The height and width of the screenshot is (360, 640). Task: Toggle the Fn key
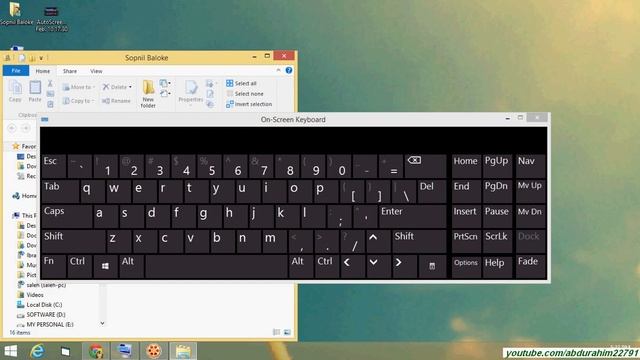[x=53, y=266]
